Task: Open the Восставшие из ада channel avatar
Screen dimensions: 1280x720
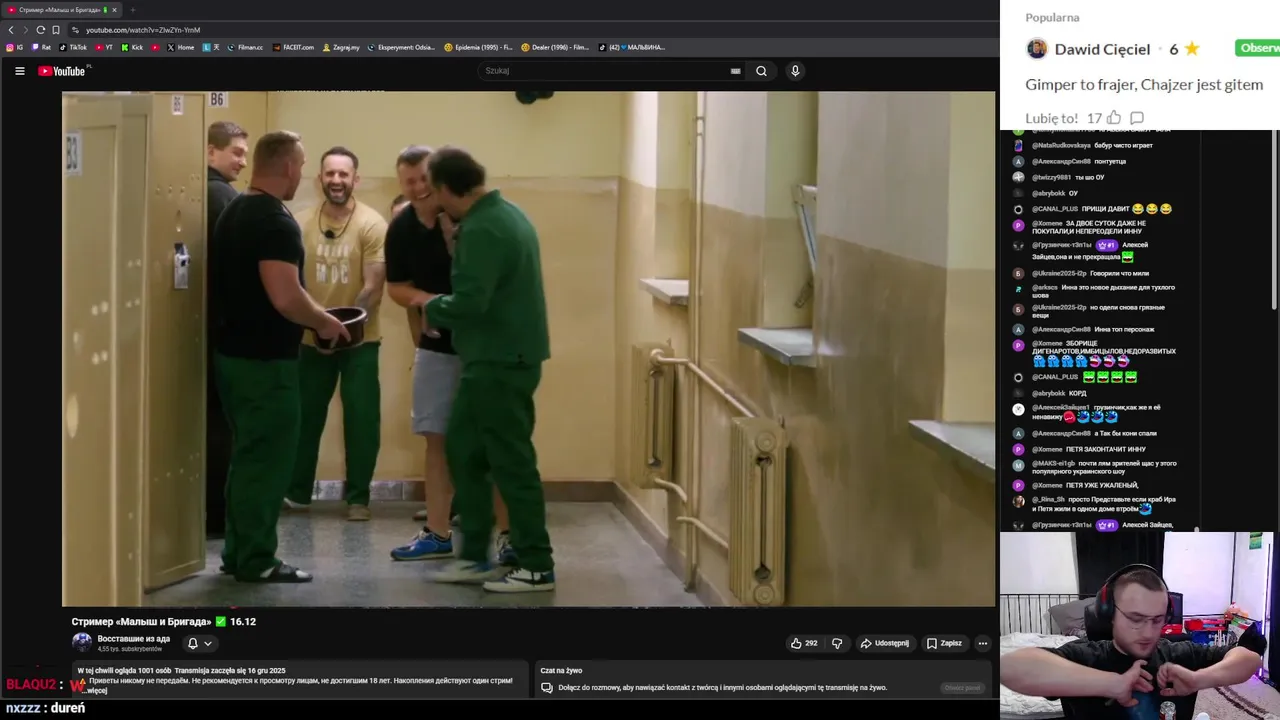Action: tap(82, 643)
